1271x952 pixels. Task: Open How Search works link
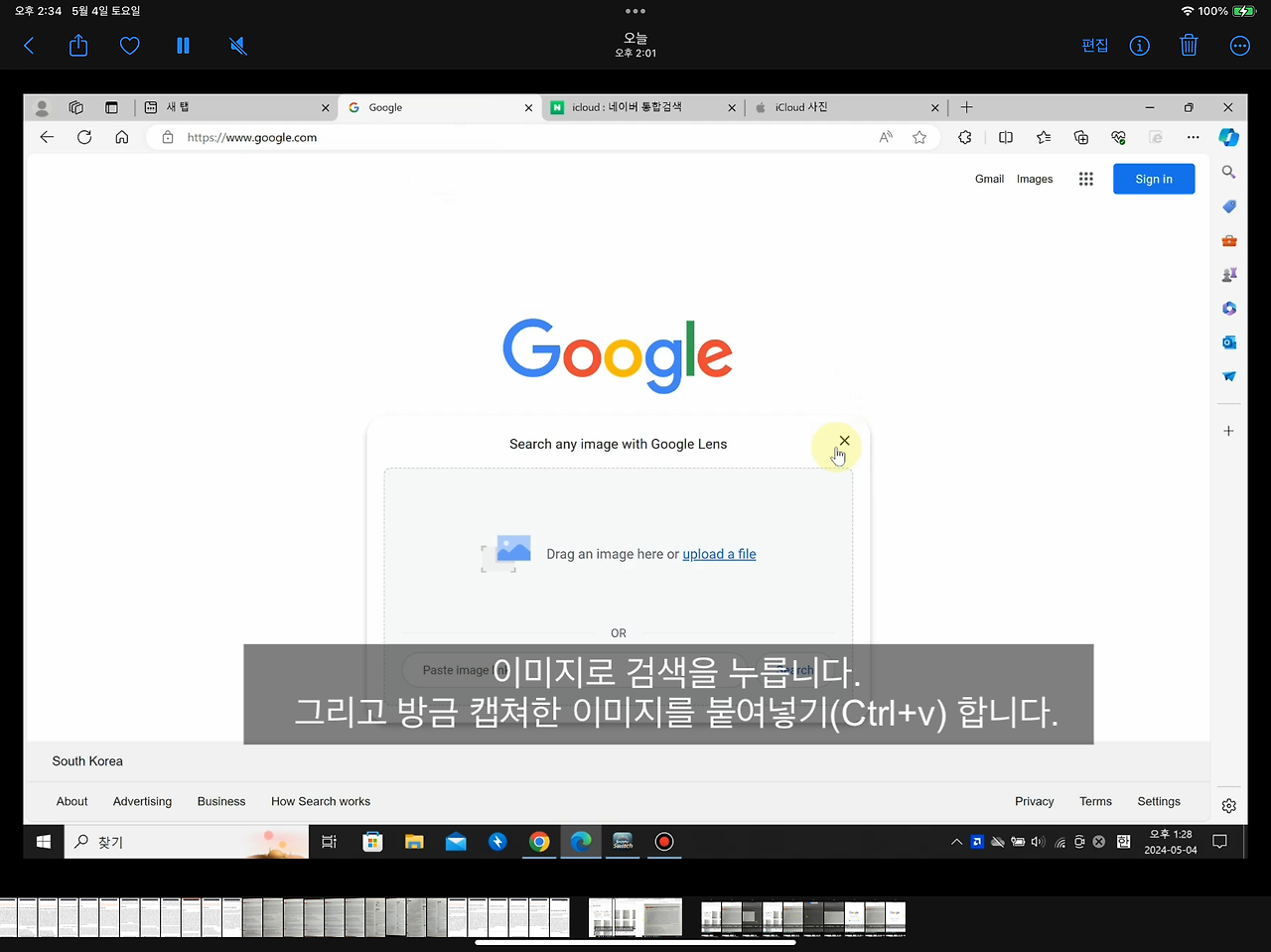[321, 801]
